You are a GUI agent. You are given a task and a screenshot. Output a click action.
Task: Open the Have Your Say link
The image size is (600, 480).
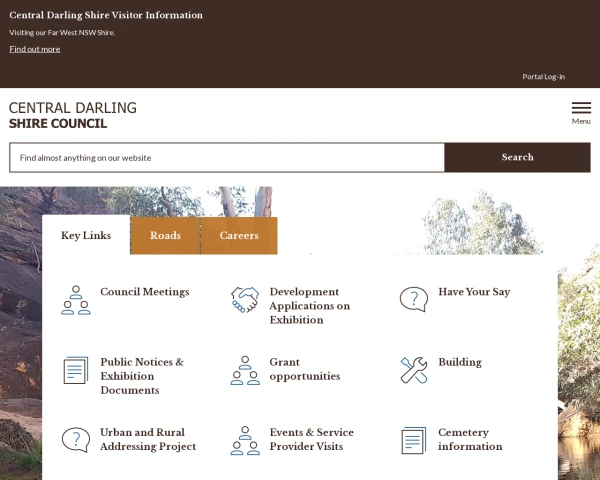tap(474, 292)
